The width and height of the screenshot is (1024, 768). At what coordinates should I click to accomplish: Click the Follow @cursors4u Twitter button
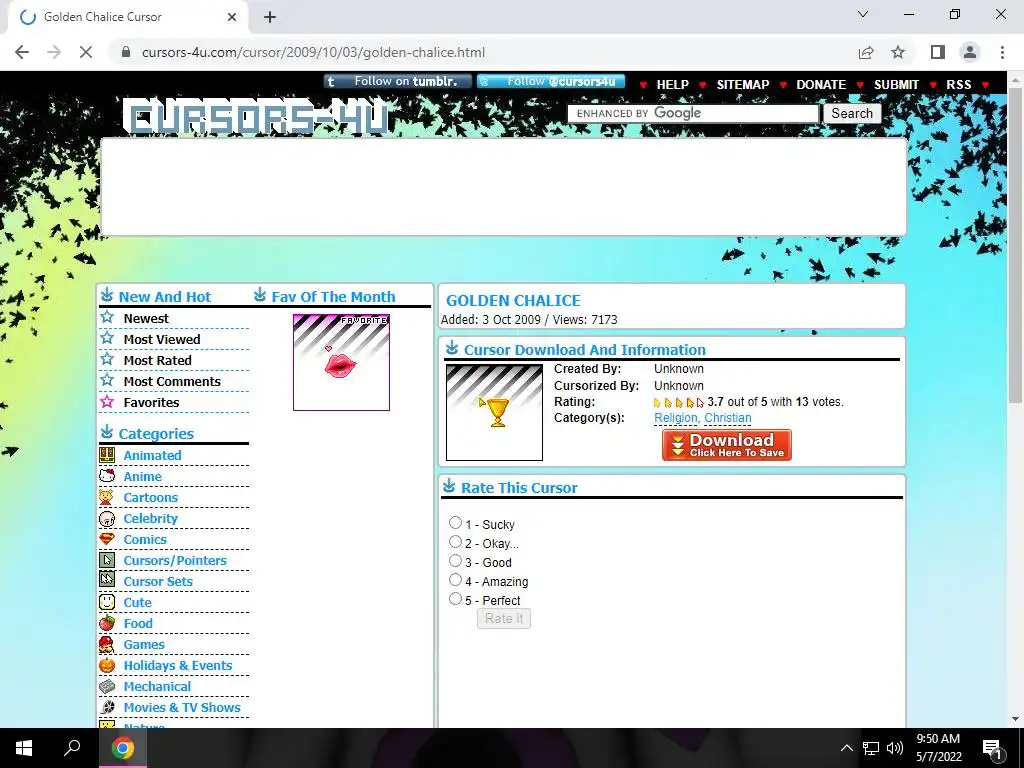click(551, 82)
